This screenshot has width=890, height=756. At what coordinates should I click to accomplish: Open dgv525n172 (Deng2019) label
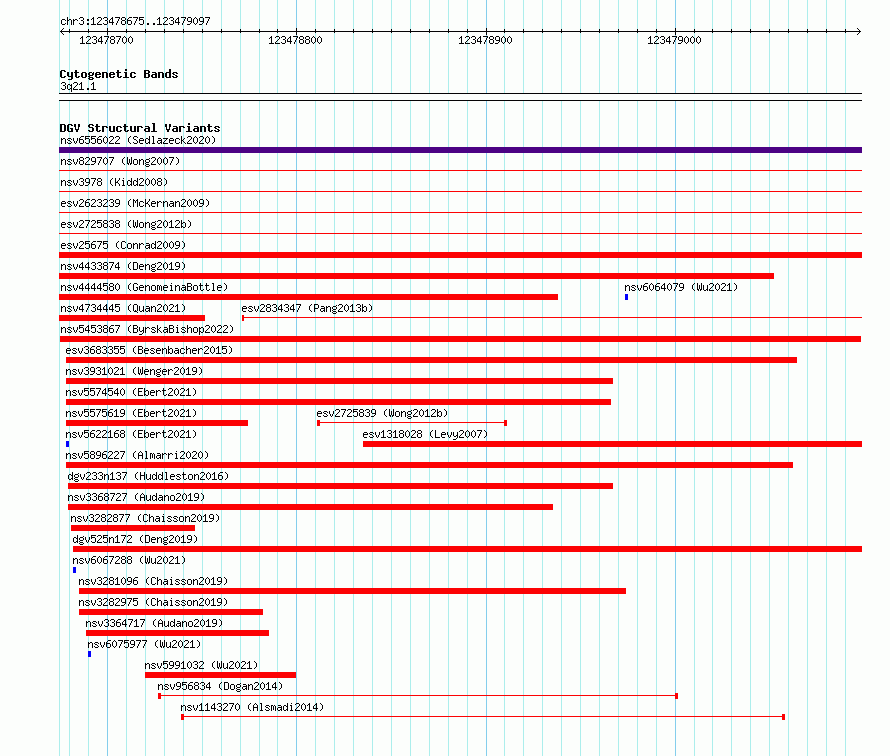point(135,539)
